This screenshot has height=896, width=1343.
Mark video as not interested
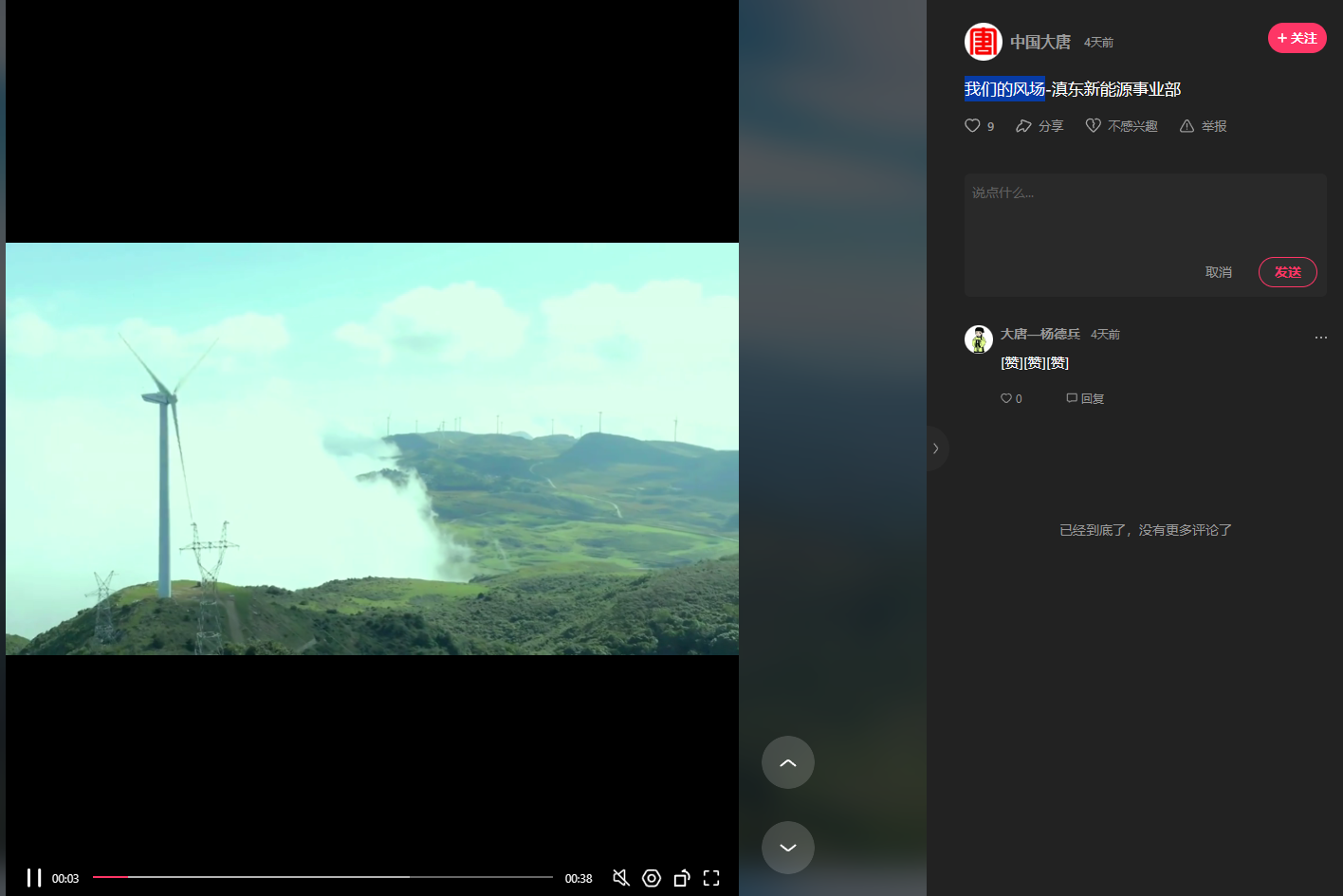click(x=1121, y=126)
